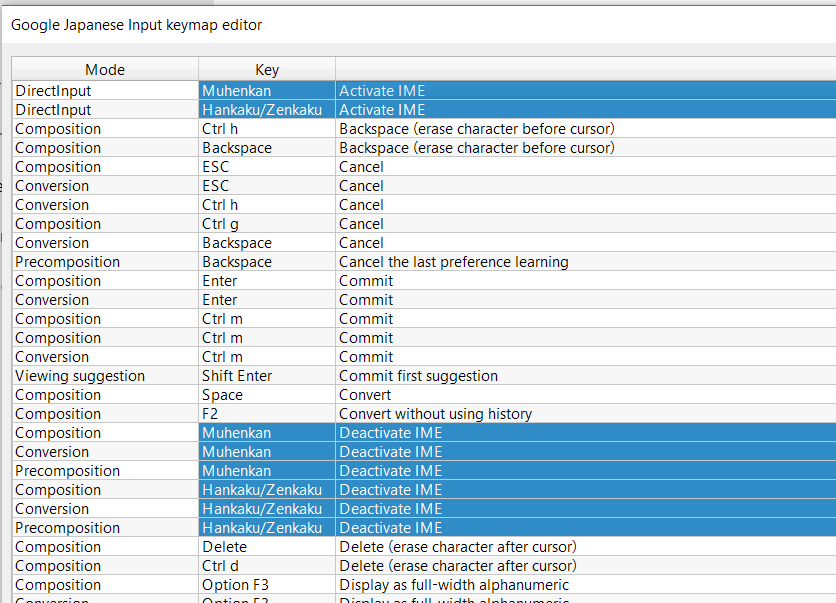Select the Enter key cell in the Conversion row
The width and height of the screenshot is (836, 603).
267,300
